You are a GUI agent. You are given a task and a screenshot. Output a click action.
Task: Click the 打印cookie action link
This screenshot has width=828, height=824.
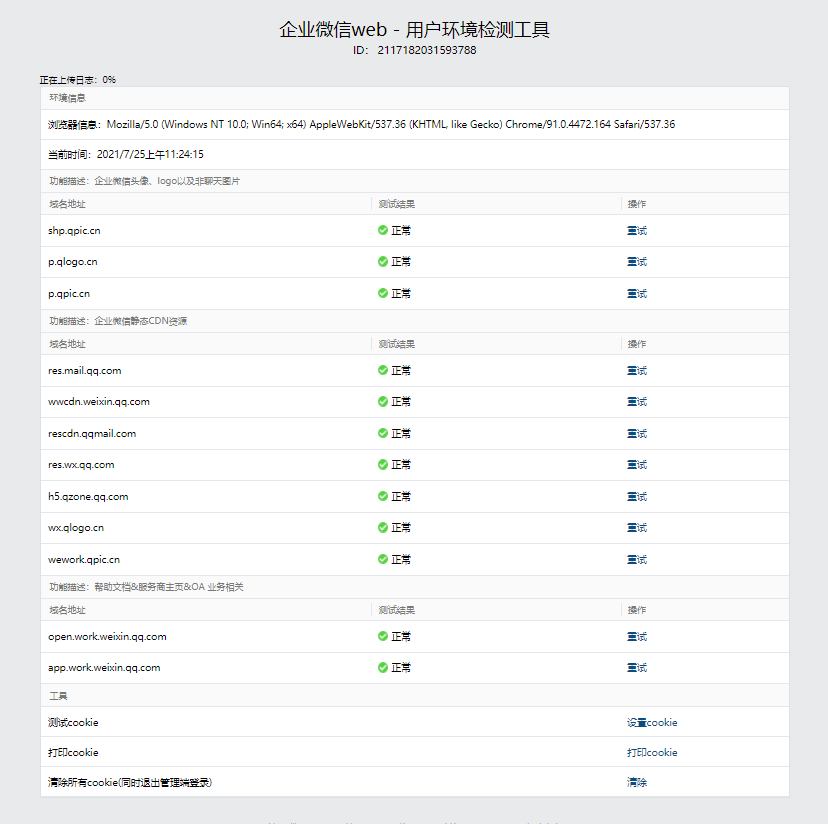(x=652, y=752)
